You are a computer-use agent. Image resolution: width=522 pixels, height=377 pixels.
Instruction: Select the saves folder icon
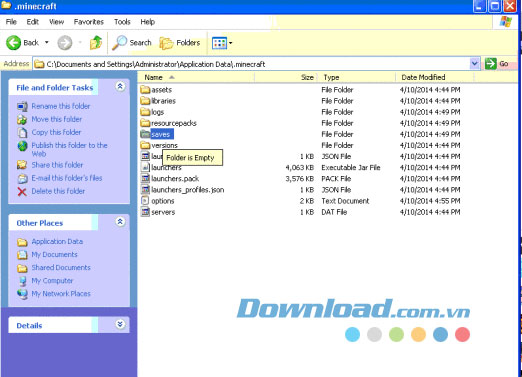(145, 134)
